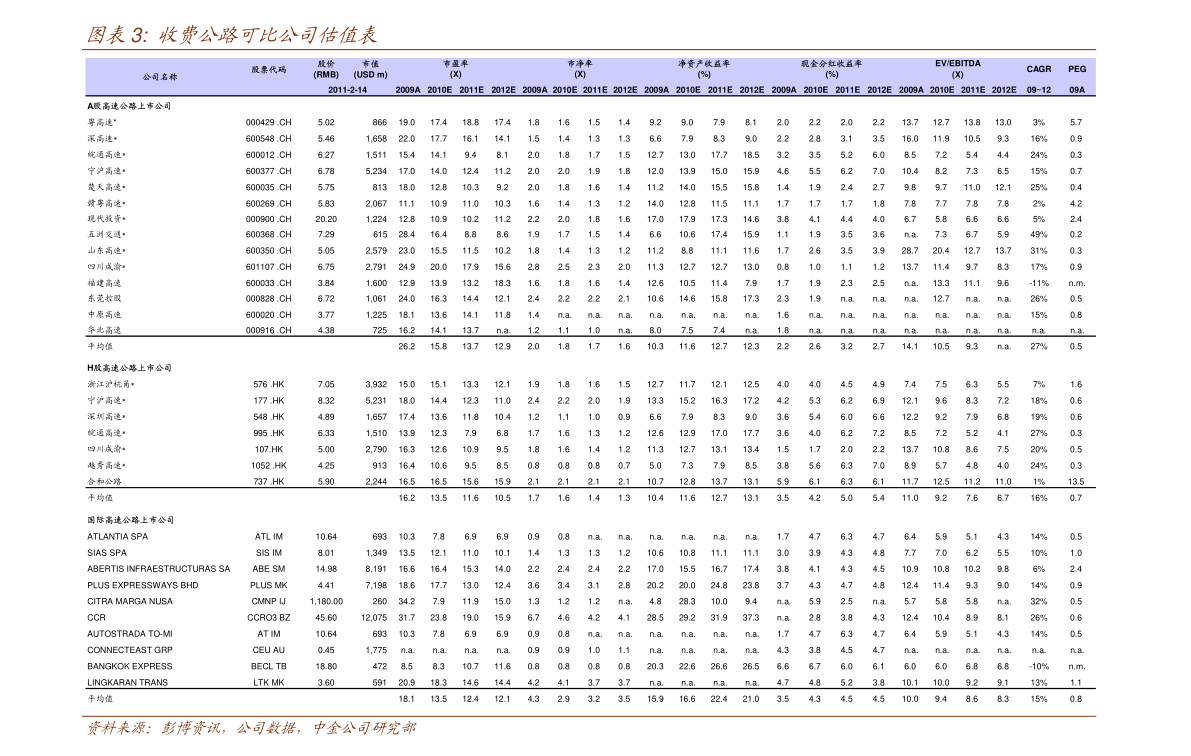The width and height of the screenshot is (1191, 756).
Task: Click the 市净率 (X) group header
Action: pos(580,69)
